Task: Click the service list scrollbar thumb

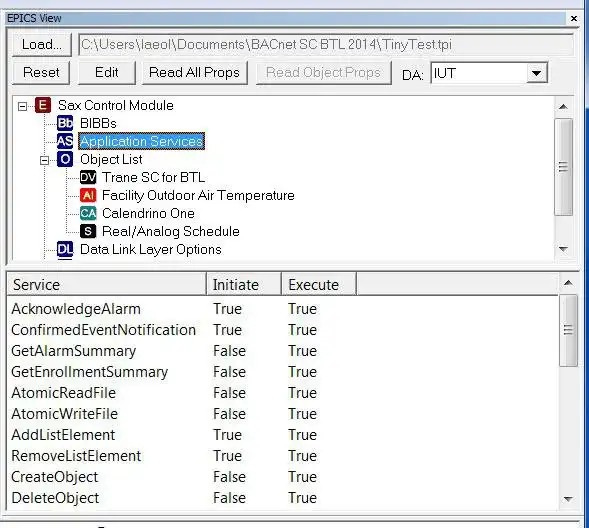Action: click(x=568, y=330)
